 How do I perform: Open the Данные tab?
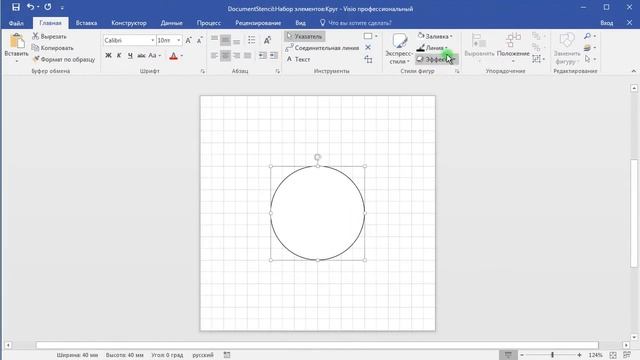coord(171,23)
